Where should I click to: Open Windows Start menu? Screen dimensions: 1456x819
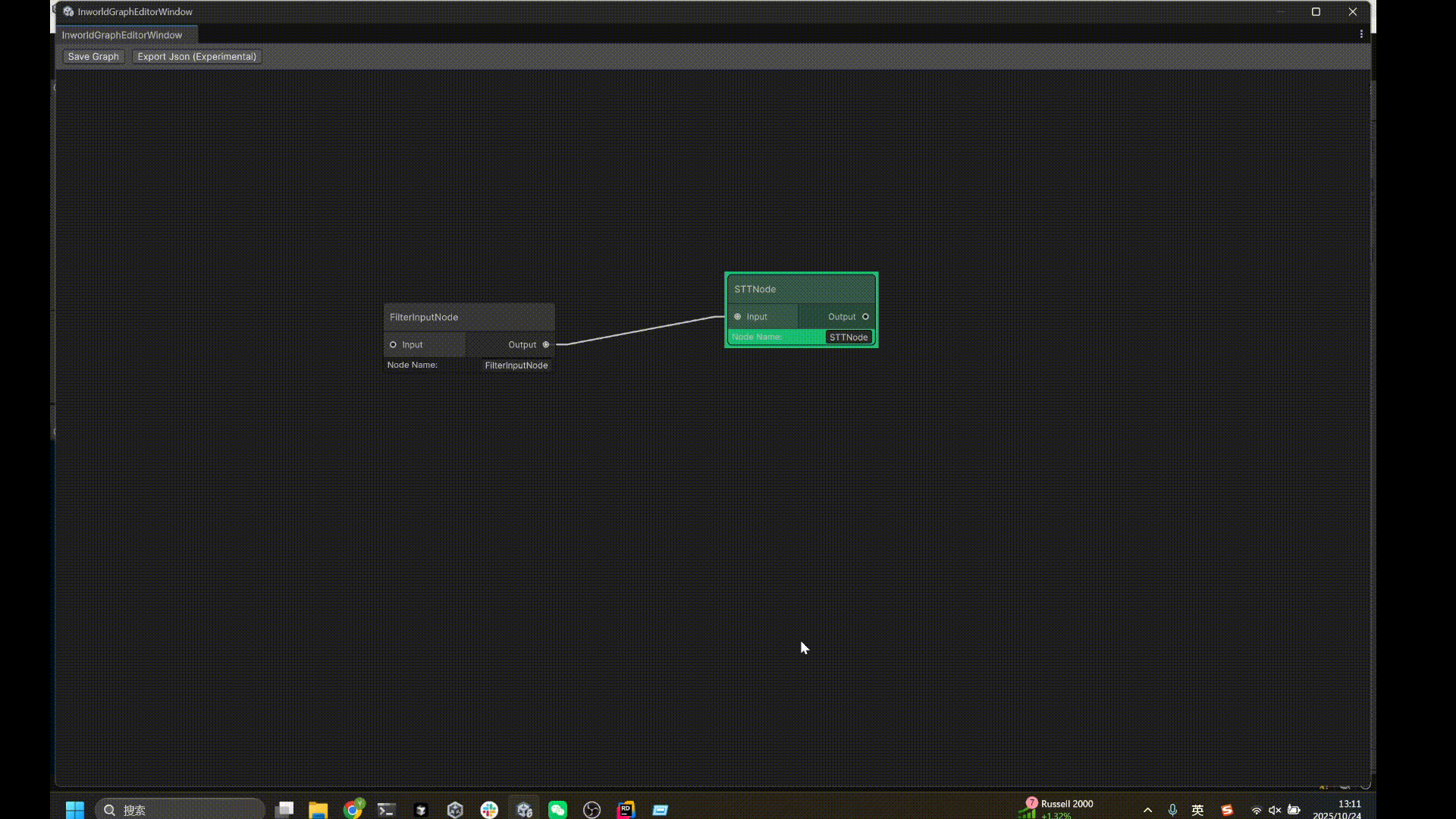(75, 810)
